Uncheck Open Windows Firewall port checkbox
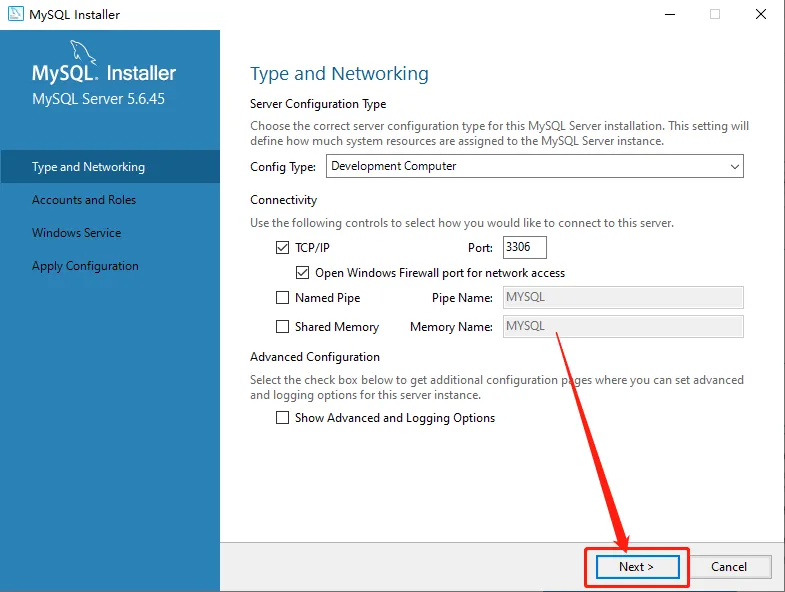785x592 pixels. pos(302,272)
